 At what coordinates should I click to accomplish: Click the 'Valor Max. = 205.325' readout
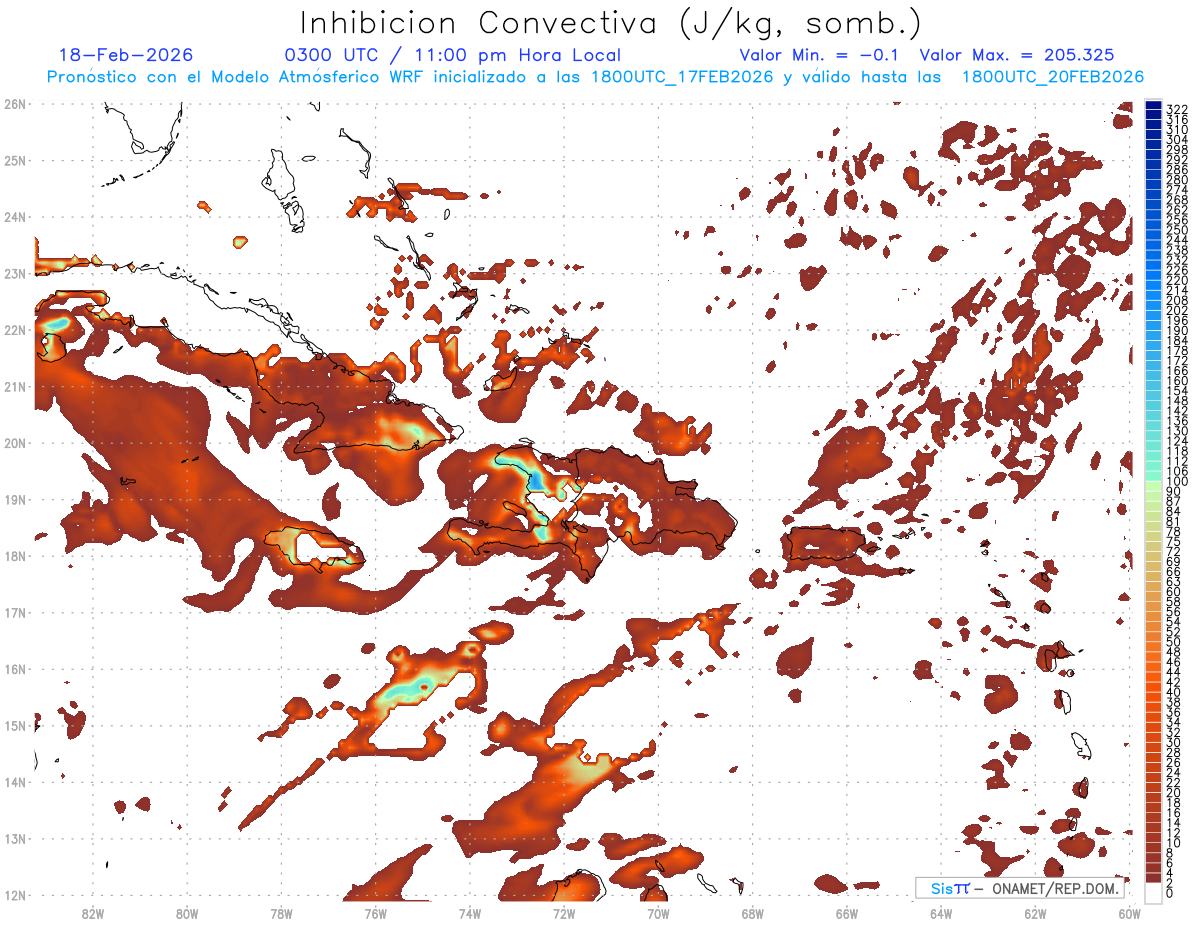click(1016, 56)
